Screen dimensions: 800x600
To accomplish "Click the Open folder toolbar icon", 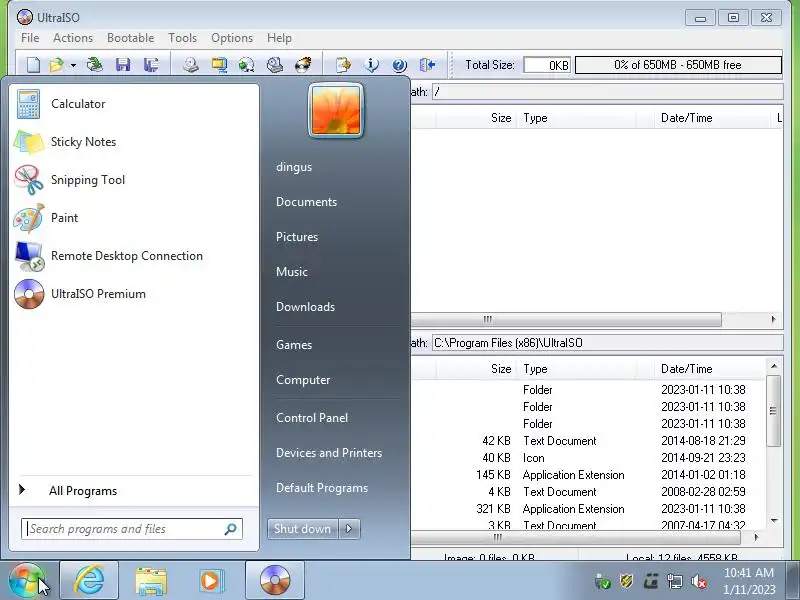I will [x=56, y=65].
